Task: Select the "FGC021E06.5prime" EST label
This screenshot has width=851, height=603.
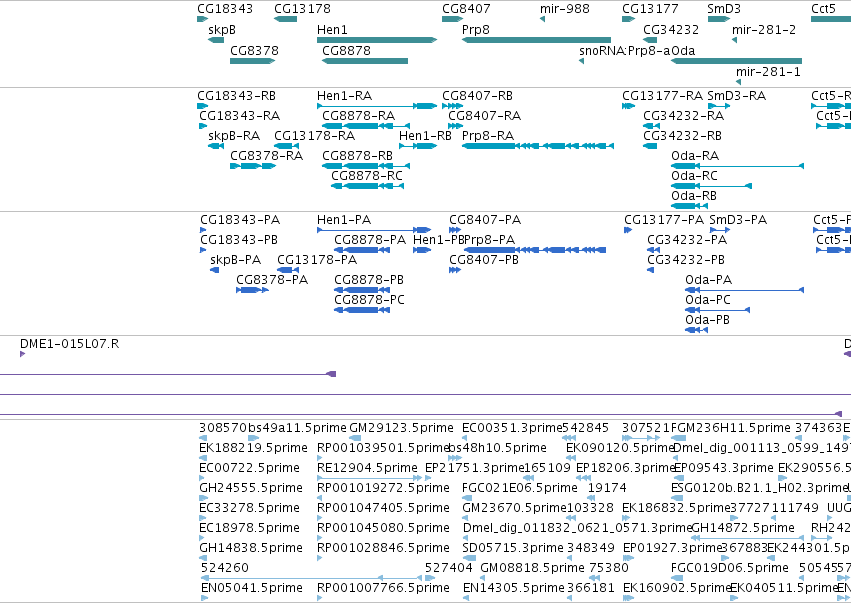Action: (x=519, y=488)
